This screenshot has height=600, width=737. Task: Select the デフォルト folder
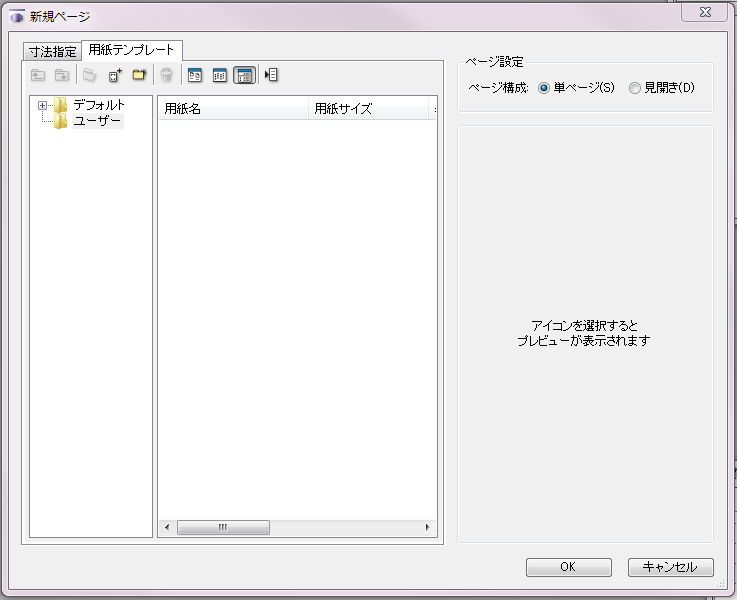[99, 105]
